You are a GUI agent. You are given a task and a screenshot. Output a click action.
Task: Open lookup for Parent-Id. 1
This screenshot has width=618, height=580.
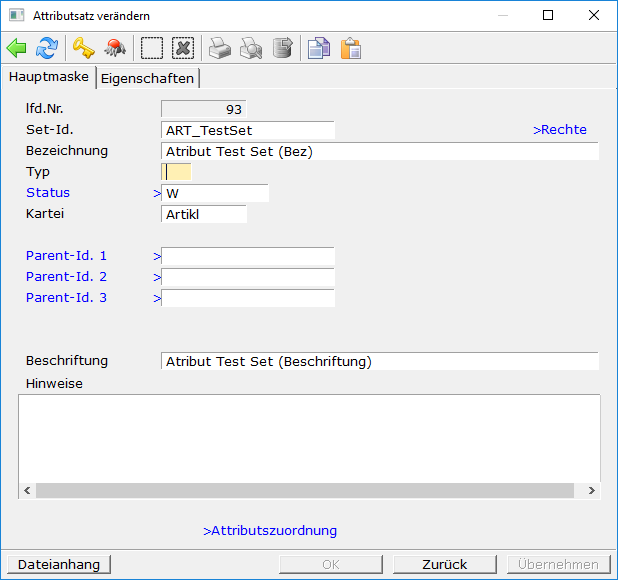tap(66, 256)
